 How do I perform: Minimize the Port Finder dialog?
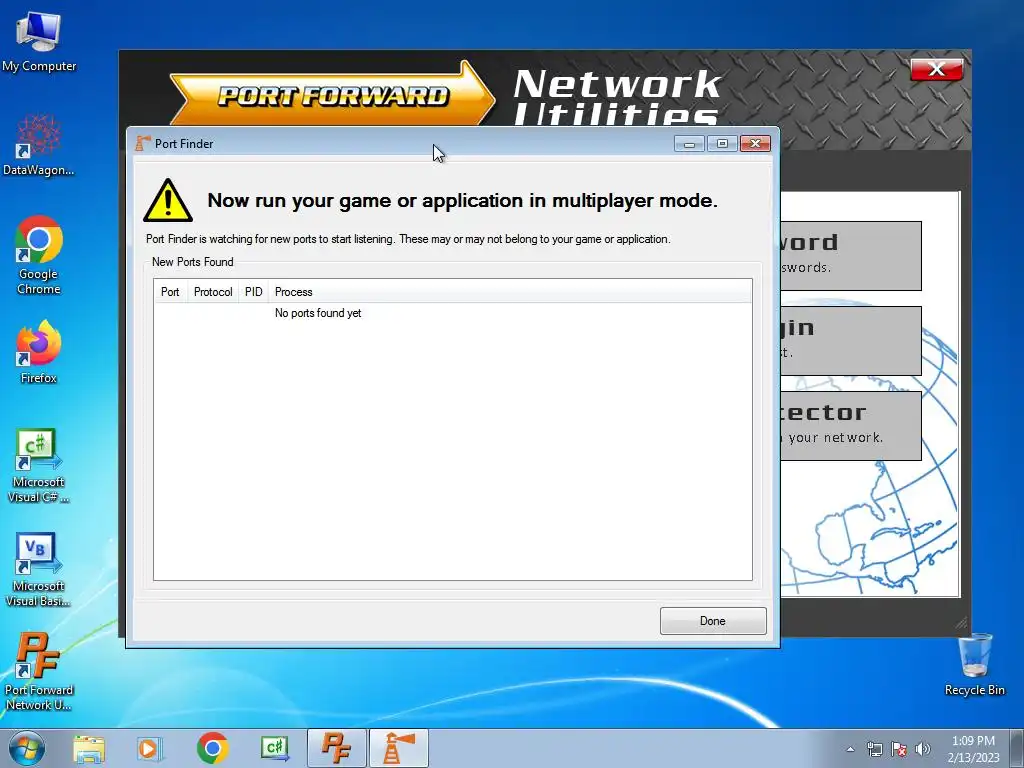point(689,143)
